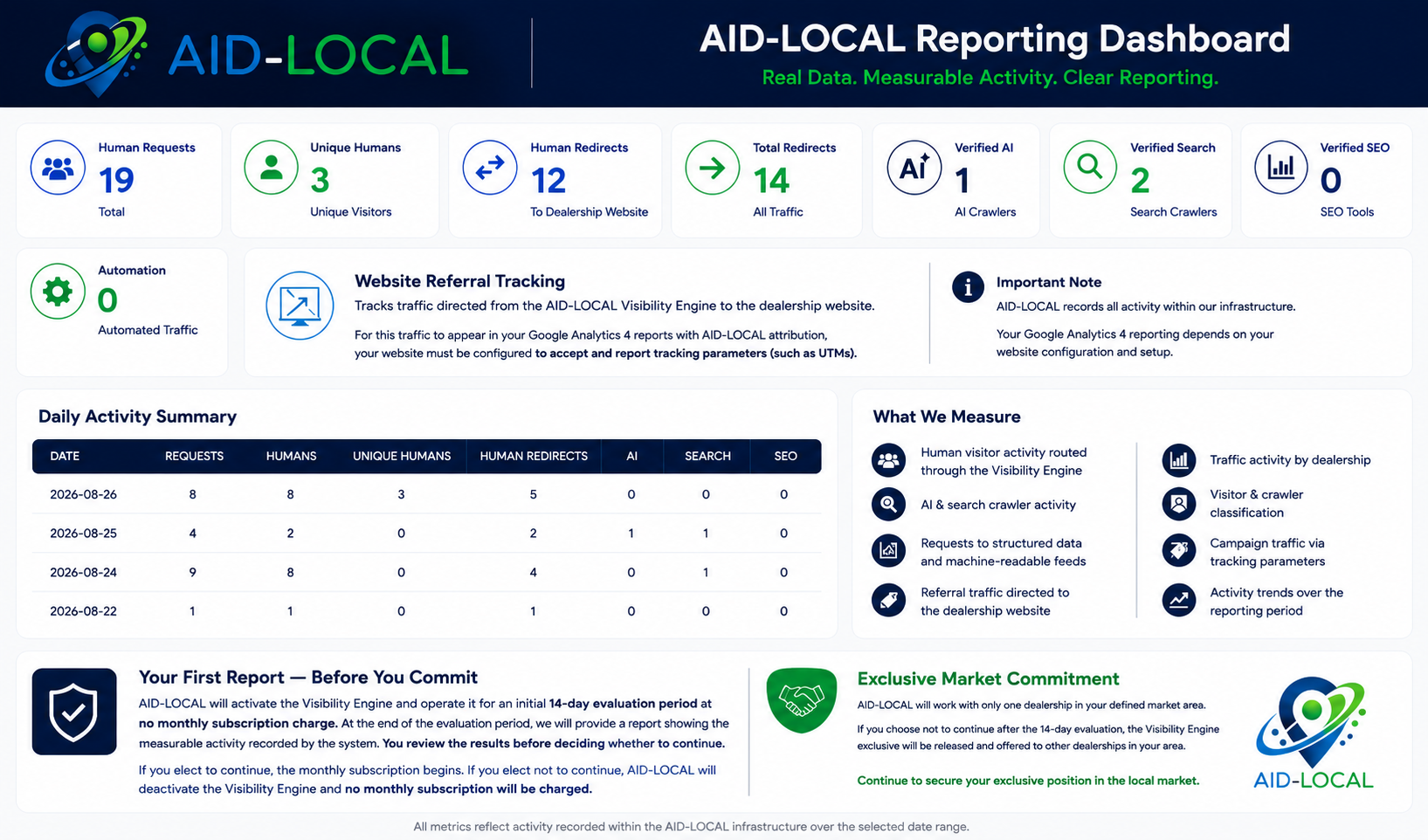Click the To Dealership Website label
Image resolution: width=1428 pixels, height=840 pixels.
(589, 212)
